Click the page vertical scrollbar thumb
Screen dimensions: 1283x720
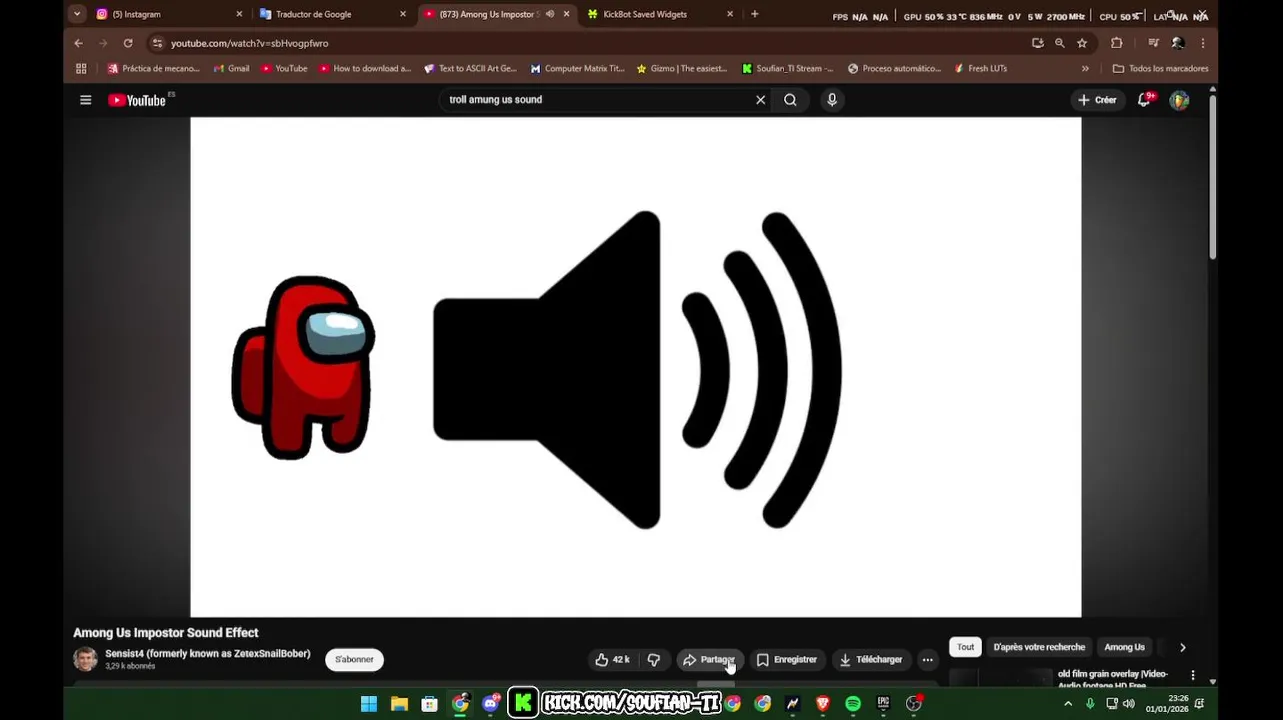point(1213,175)
